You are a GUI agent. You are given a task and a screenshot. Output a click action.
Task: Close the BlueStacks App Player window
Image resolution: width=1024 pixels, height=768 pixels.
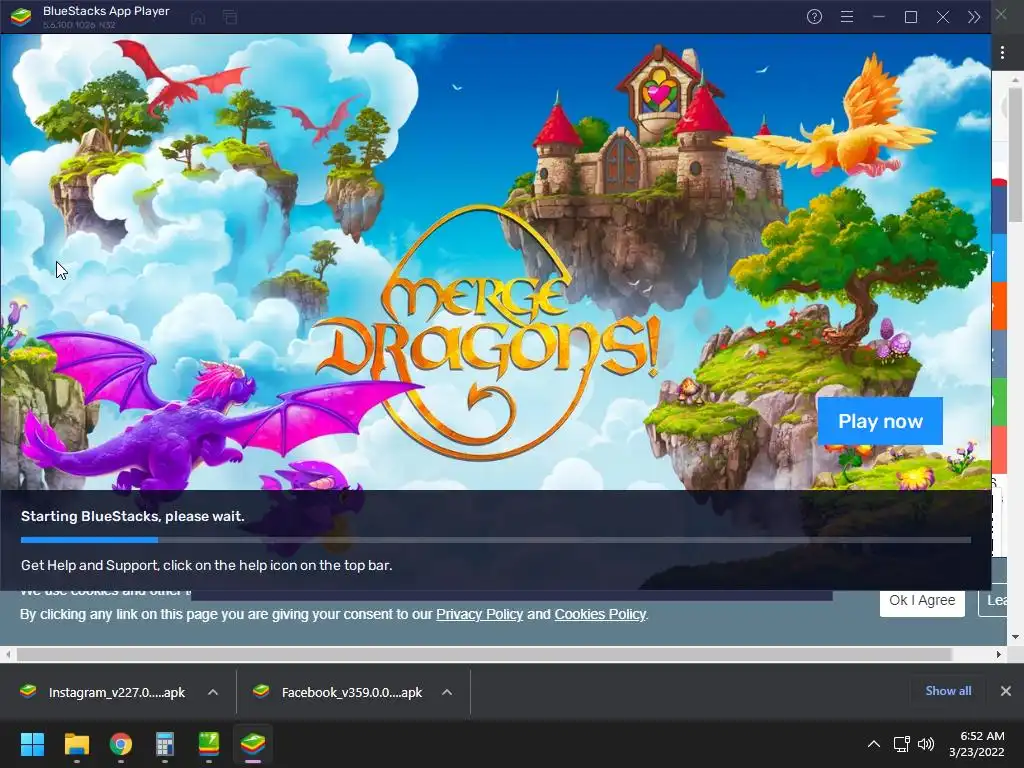click(942, 17)
